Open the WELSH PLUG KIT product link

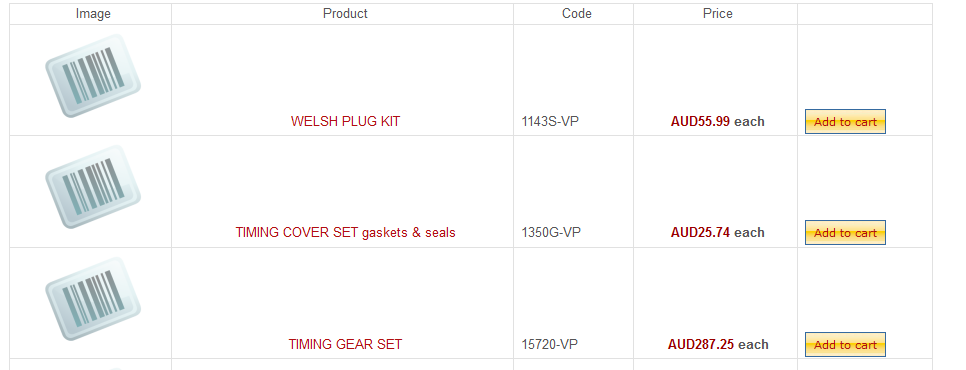coord(345,121)
